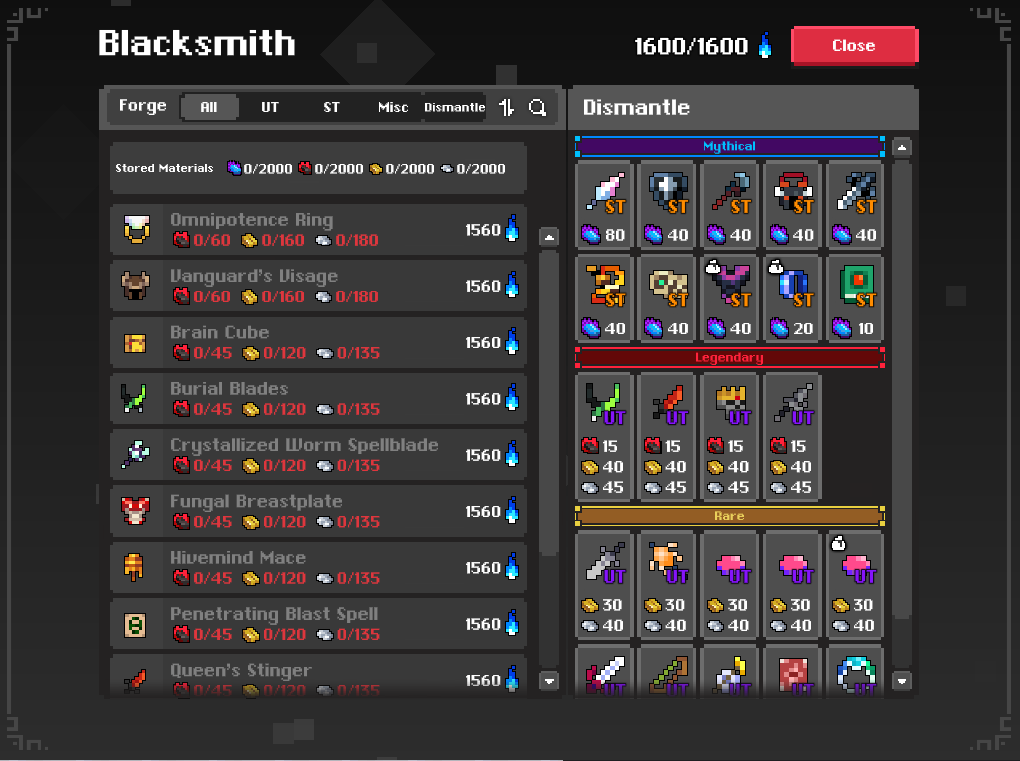The image size is (1020, 761).
Task: Select the gold crown UT legendary item
Action: click(x=730, y=436)
